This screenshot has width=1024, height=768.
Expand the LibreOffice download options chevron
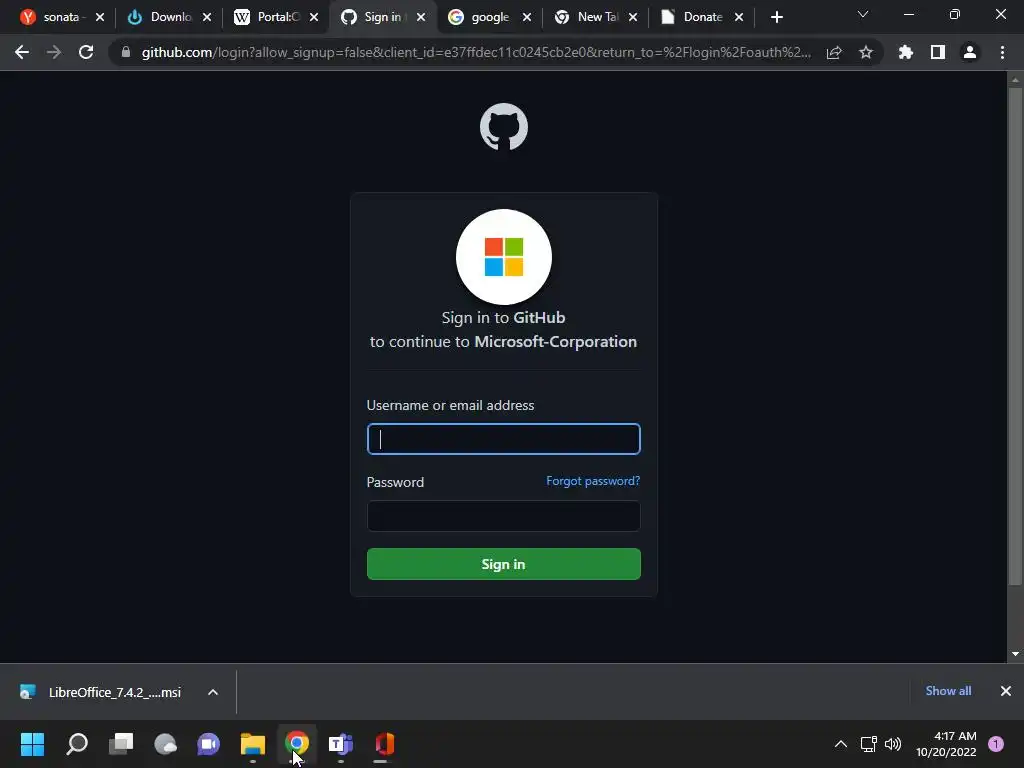coord(213,692)
